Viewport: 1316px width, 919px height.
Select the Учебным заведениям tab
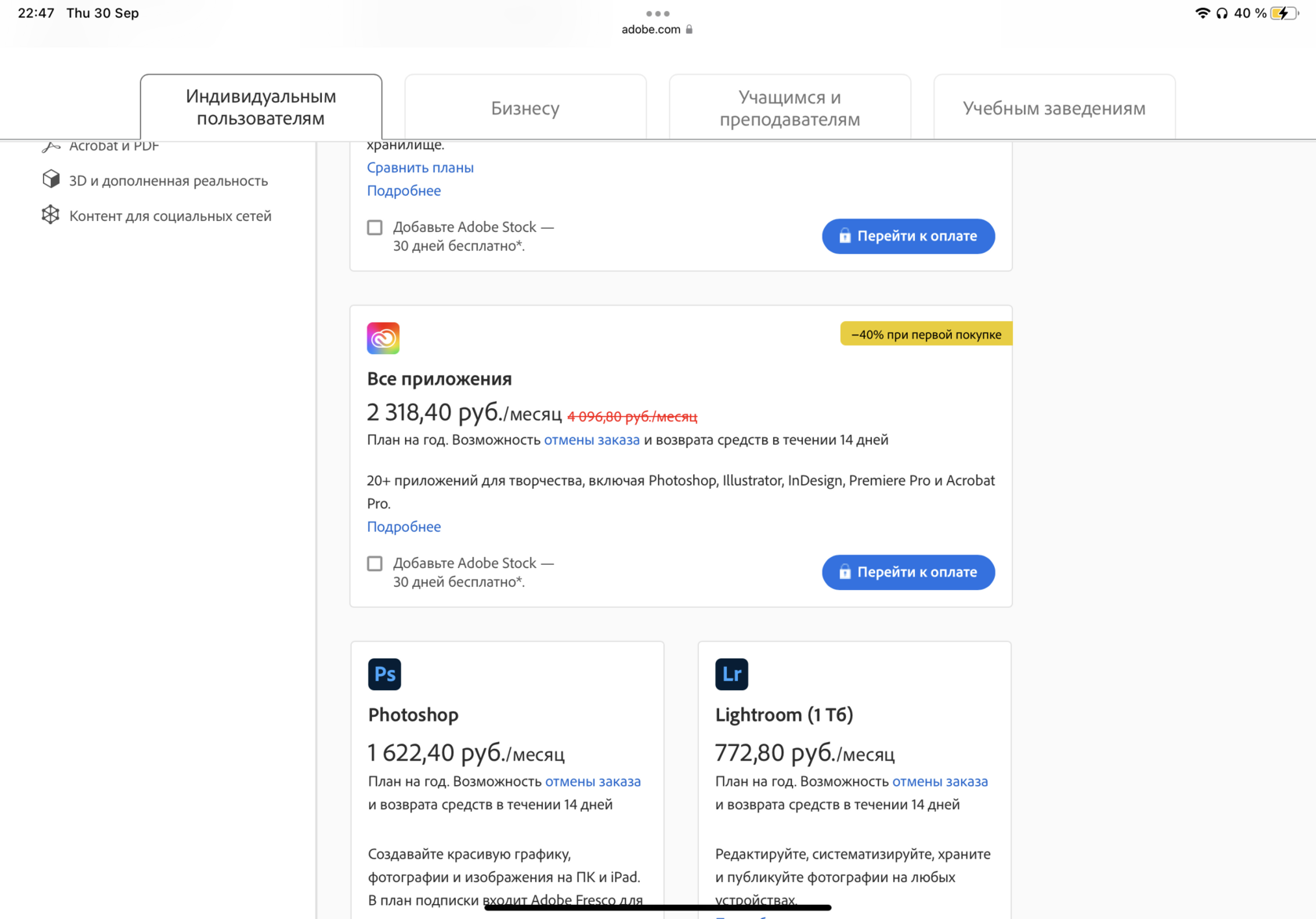(1054, 108)
